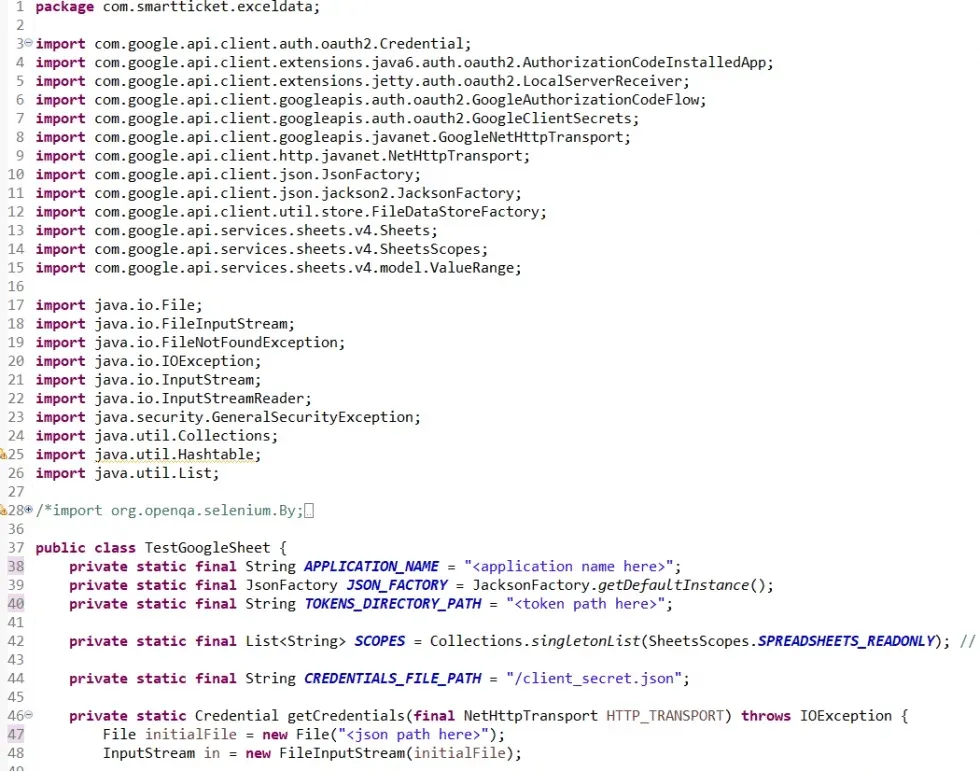980x771 pixels.
Task: Click the "<token path here>" string literal
Action: point(586,604)
